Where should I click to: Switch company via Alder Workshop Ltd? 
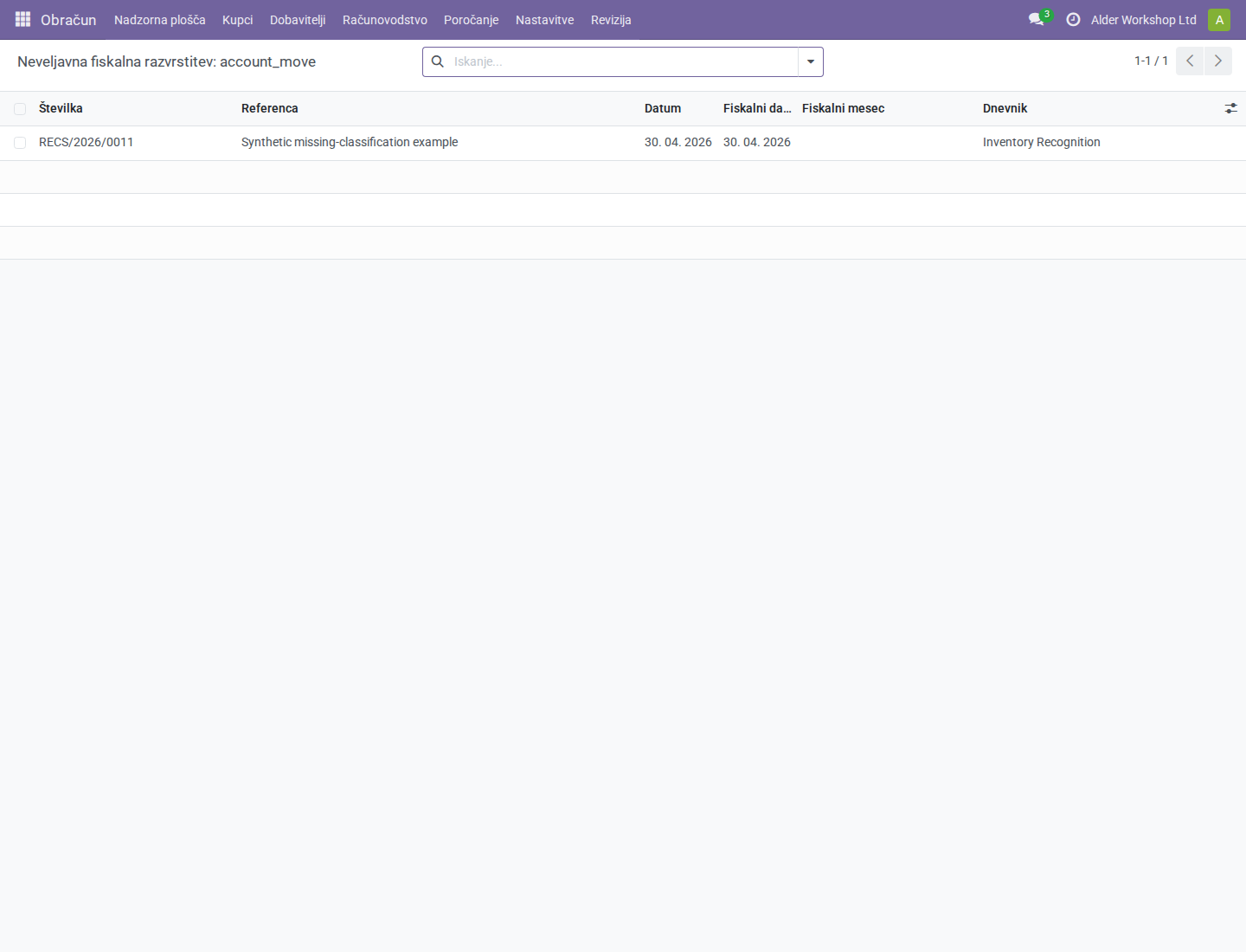click(x=1144, y=20)
